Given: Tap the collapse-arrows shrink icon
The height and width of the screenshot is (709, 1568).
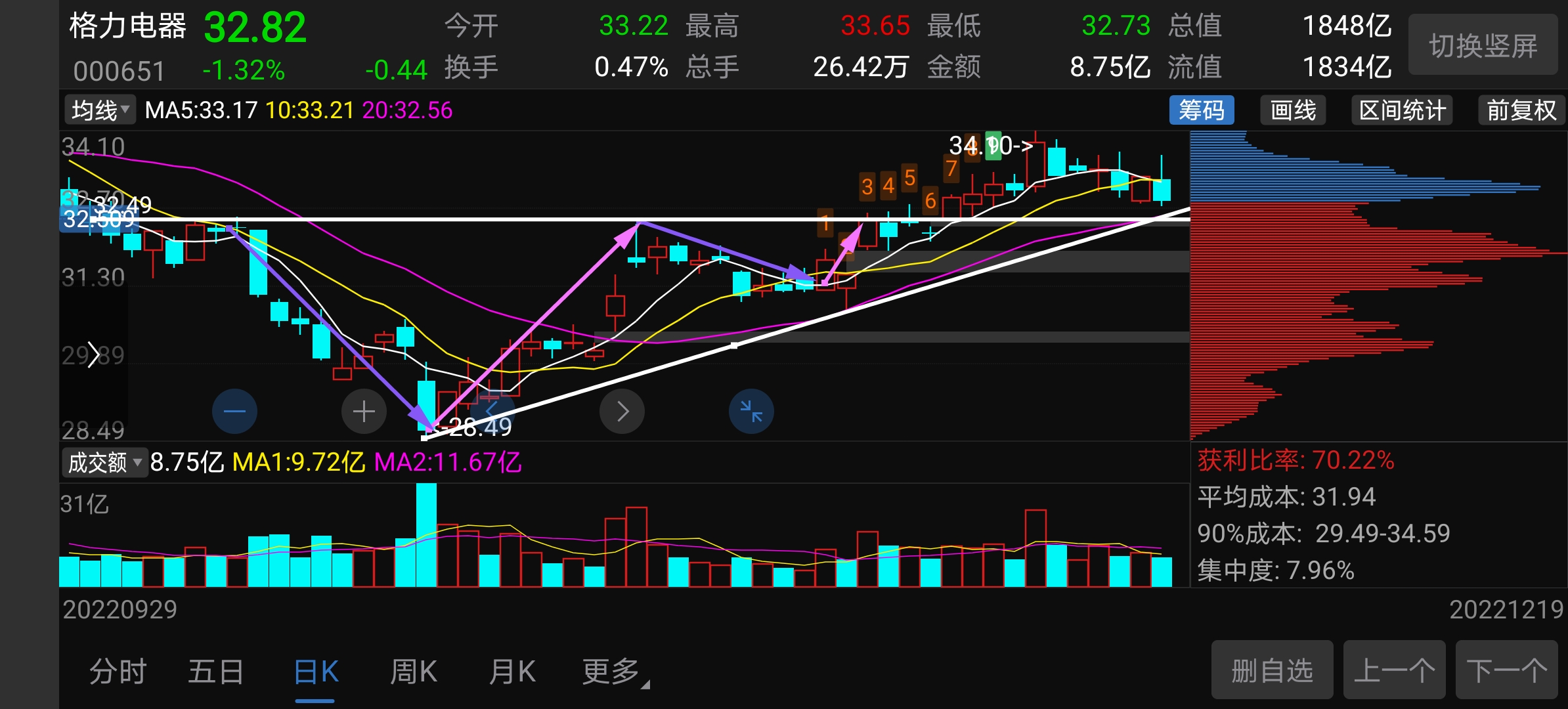Looking at the screenshot, I should 751,412.
